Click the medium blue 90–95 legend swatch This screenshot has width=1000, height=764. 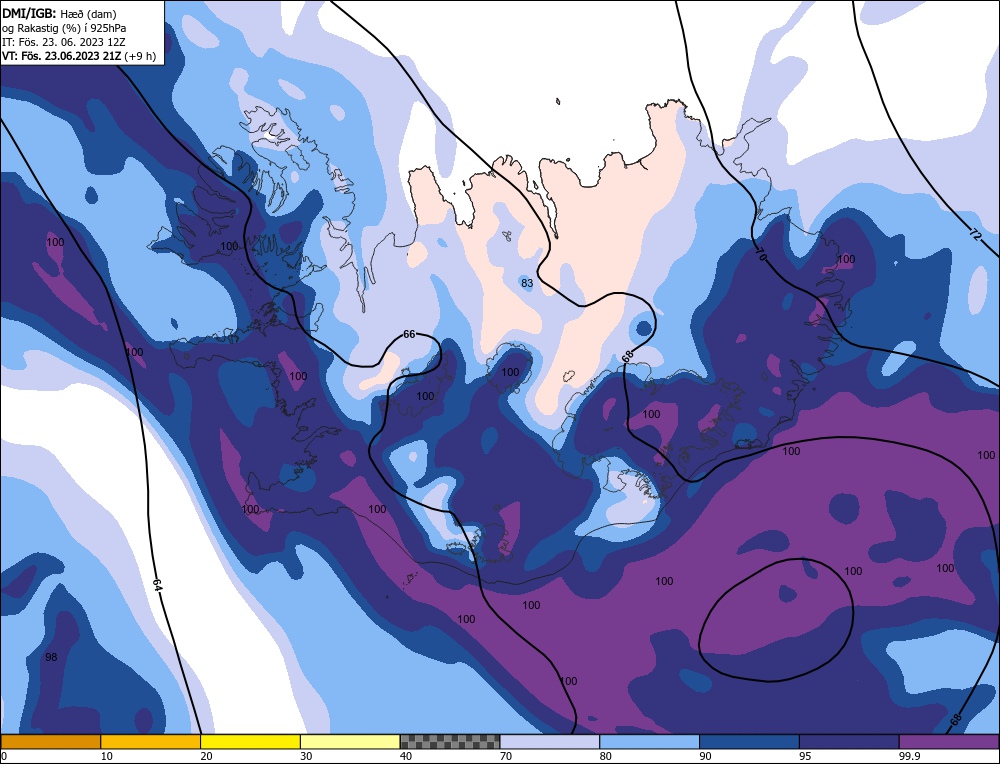coord(749,742)
